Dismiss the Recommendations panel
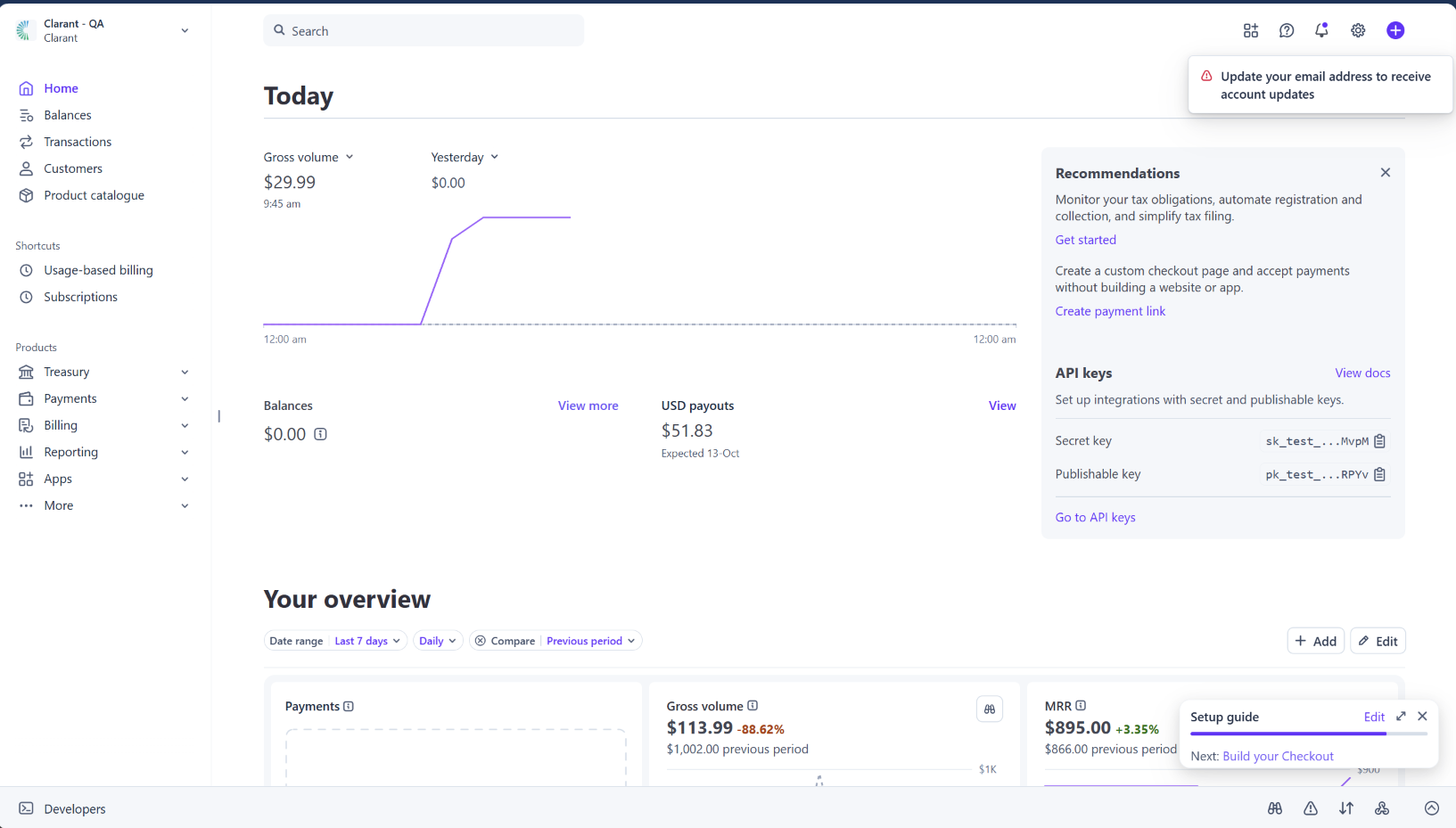 (x=1386, y=173)
